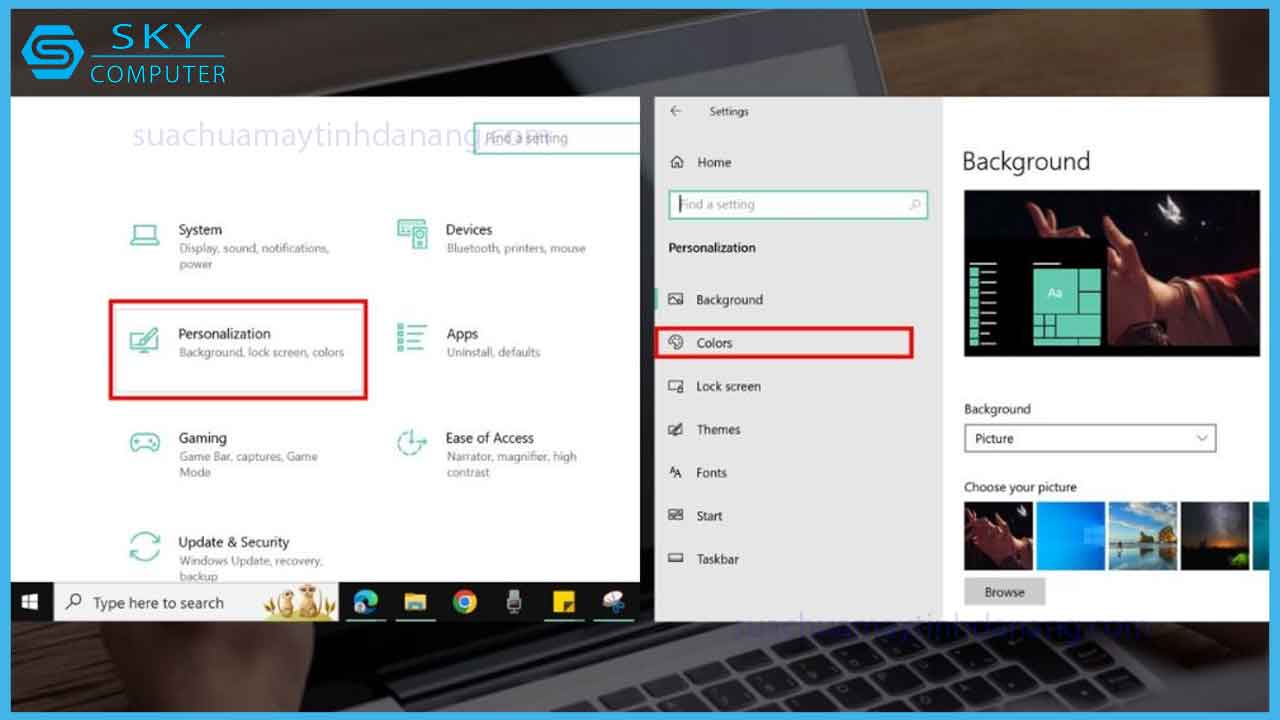Open Microsoft Edge from the taskbar
This screenshot has width=1280, height=720.
click(x=366, y=602)
